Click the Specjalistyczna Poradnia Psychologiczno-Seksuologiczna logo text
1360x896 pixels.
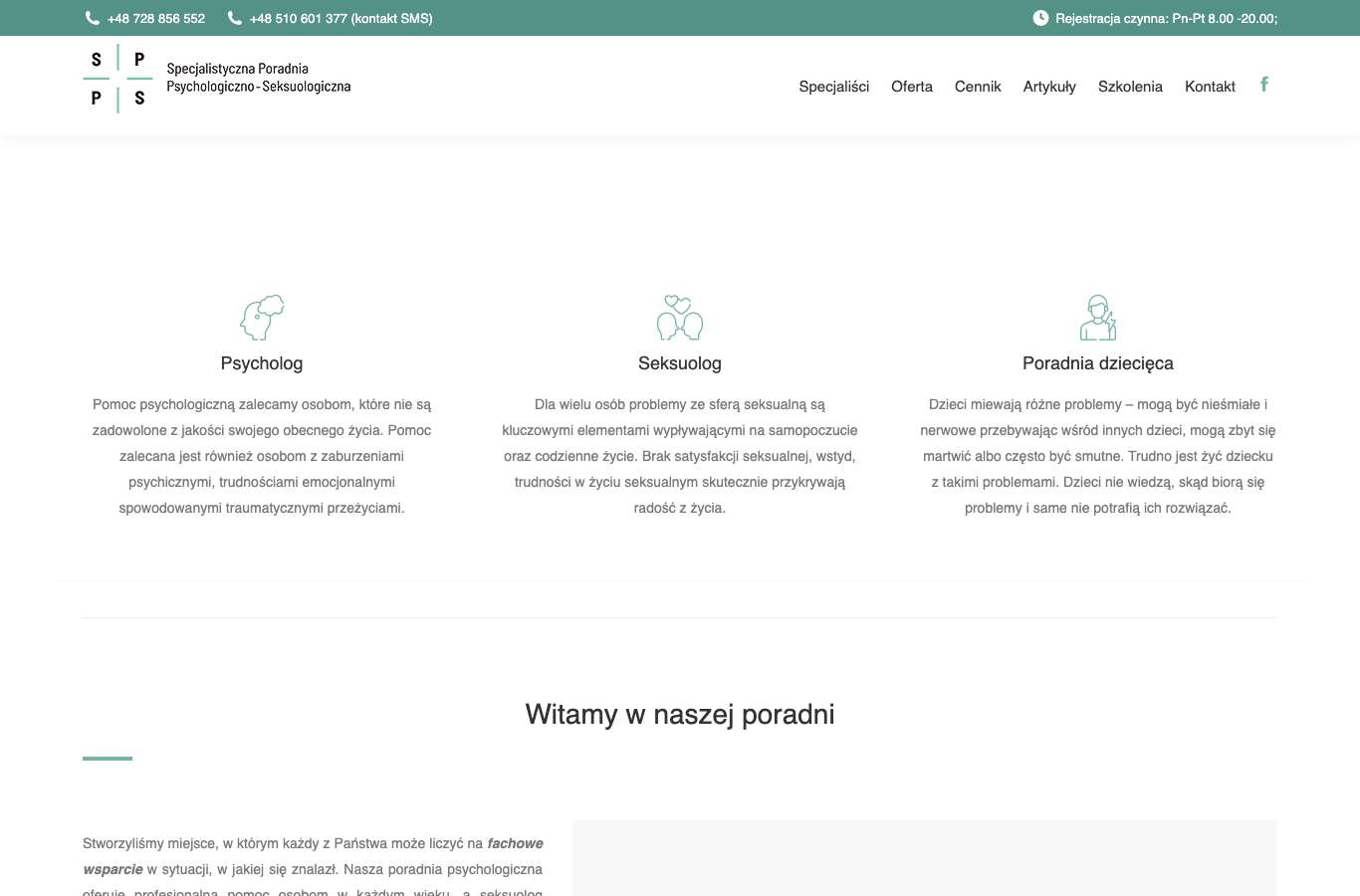[x=259, y=78]
